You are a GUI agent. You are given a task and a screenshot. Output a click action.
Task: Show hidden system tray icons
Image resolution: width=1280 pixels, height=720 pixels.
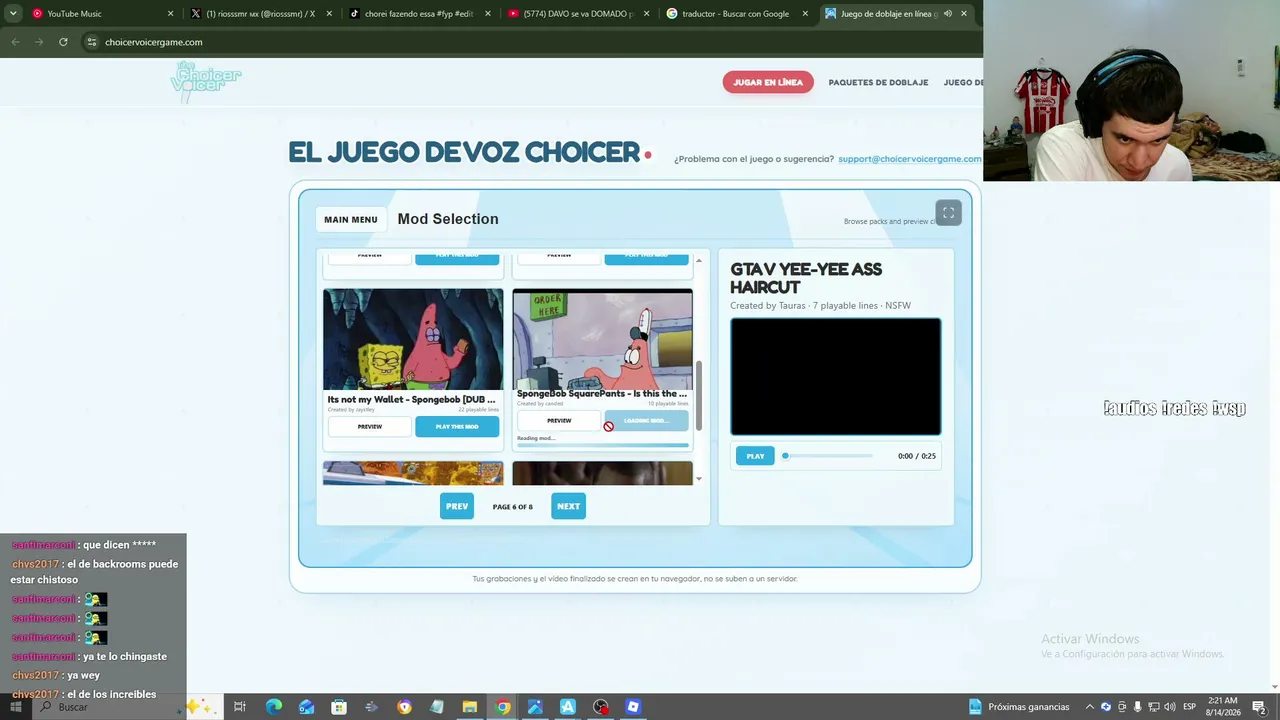pos(1090,707)
